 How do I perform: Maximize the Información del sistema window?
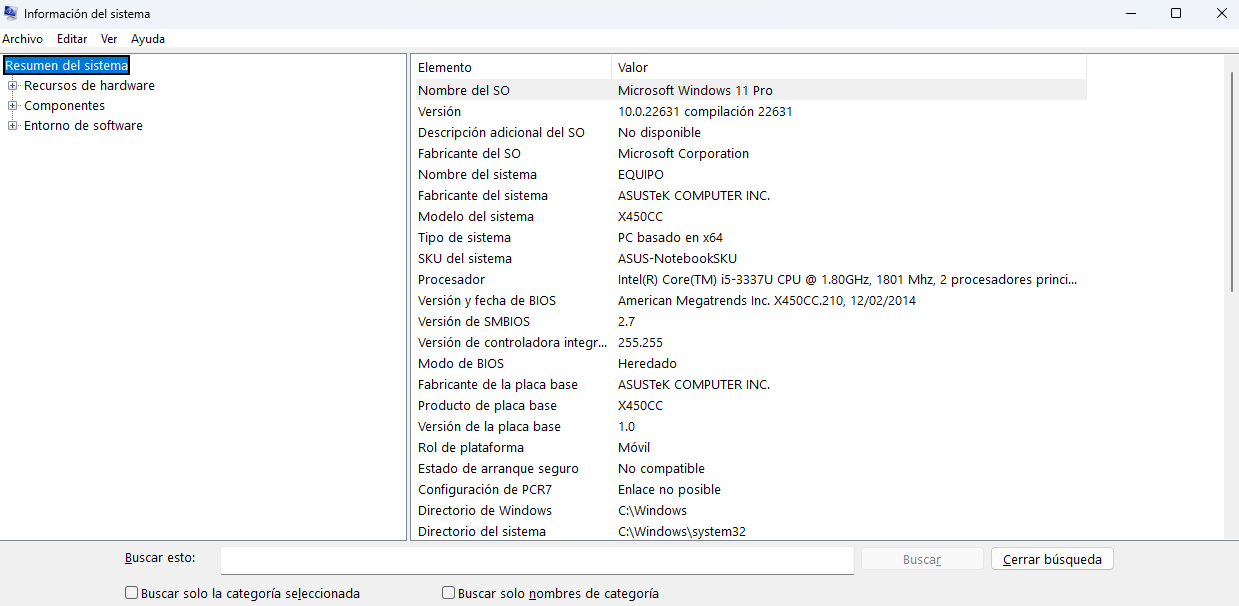pyautogui.click(x=1176, y=13)
